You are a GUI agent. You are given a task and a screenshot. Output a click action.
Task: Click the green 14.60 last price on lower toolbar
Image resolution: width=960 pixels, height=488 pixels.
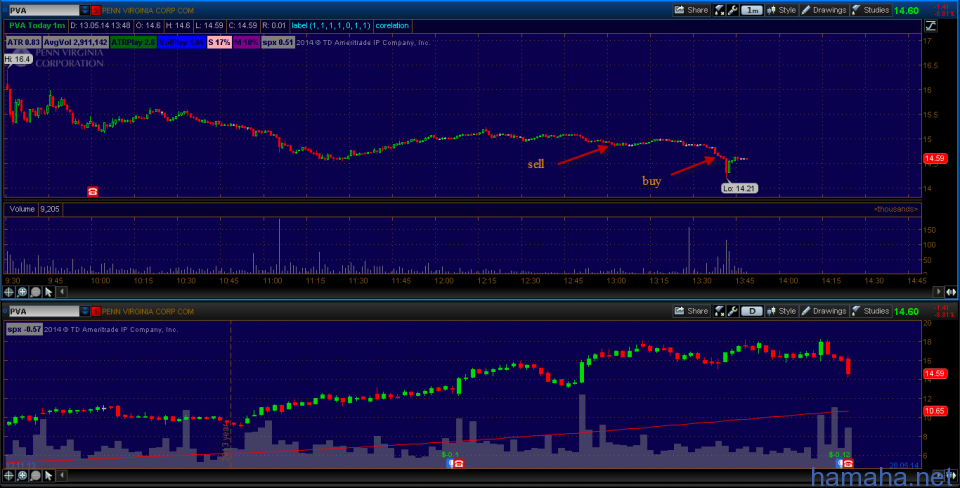906,312
